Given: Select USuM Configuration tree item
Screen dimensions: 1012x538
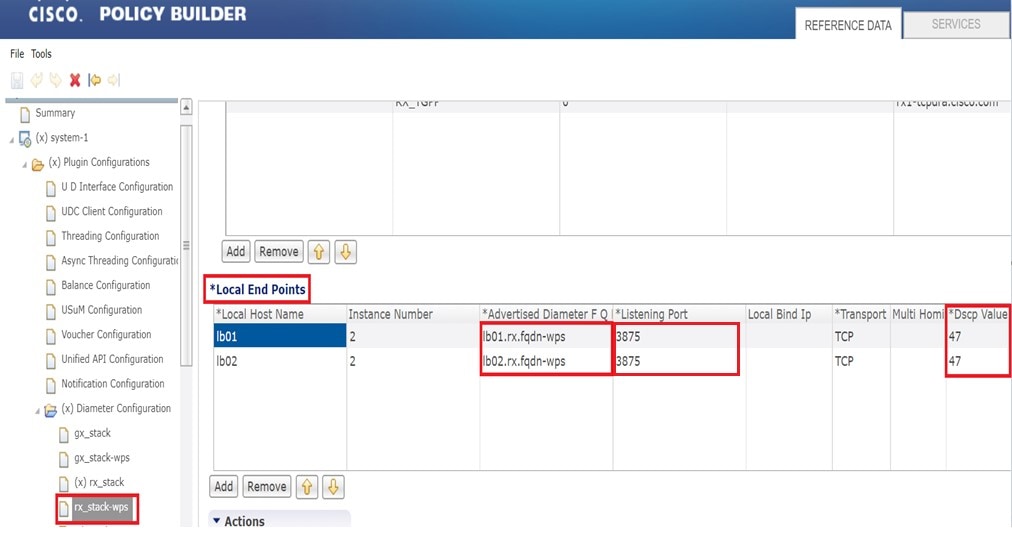Looking at the screenshot, I should (101, 310).
